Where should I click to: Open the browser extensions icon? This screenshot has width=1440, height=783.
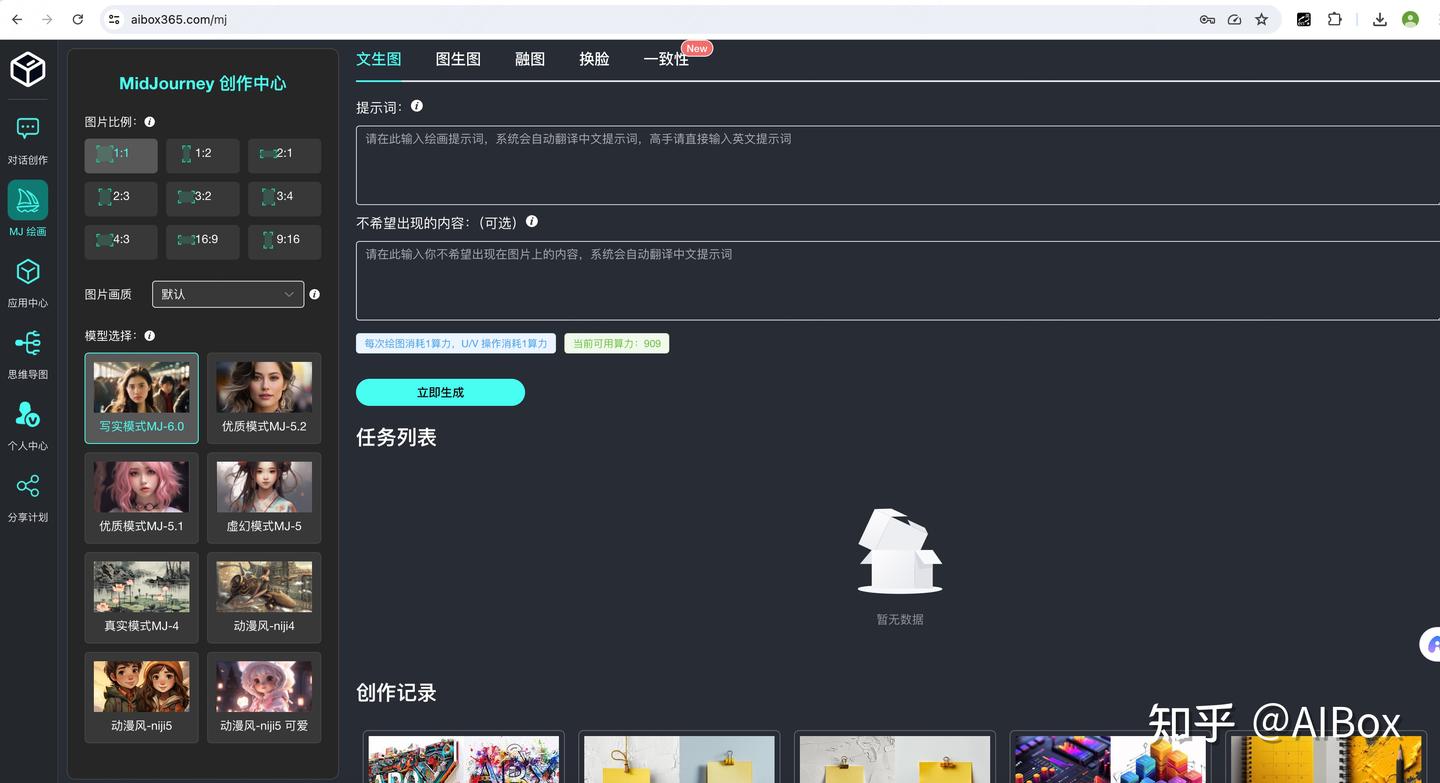(1335, 18)
